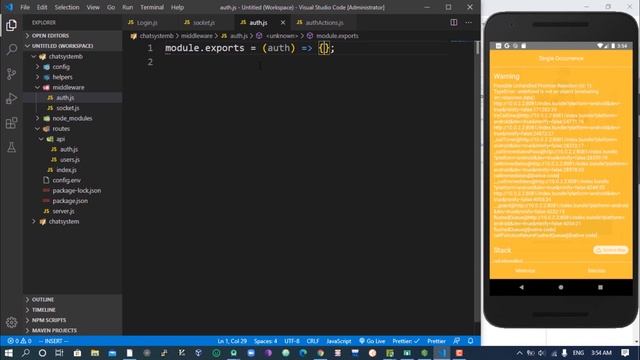The image size is (640, 360).
Task: Expand the helpers folder
Action: 73,77
